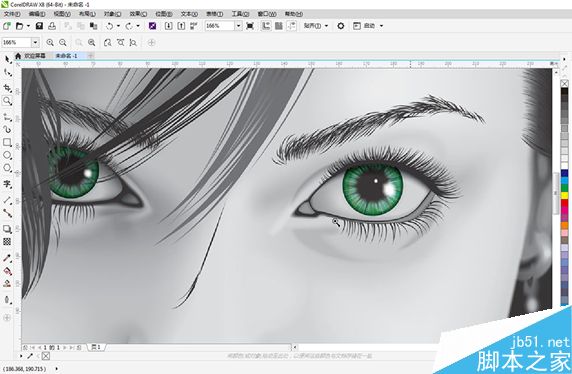Select the Rectangle tool
This screenshot has height=374, width=572.
click(7, 142)
